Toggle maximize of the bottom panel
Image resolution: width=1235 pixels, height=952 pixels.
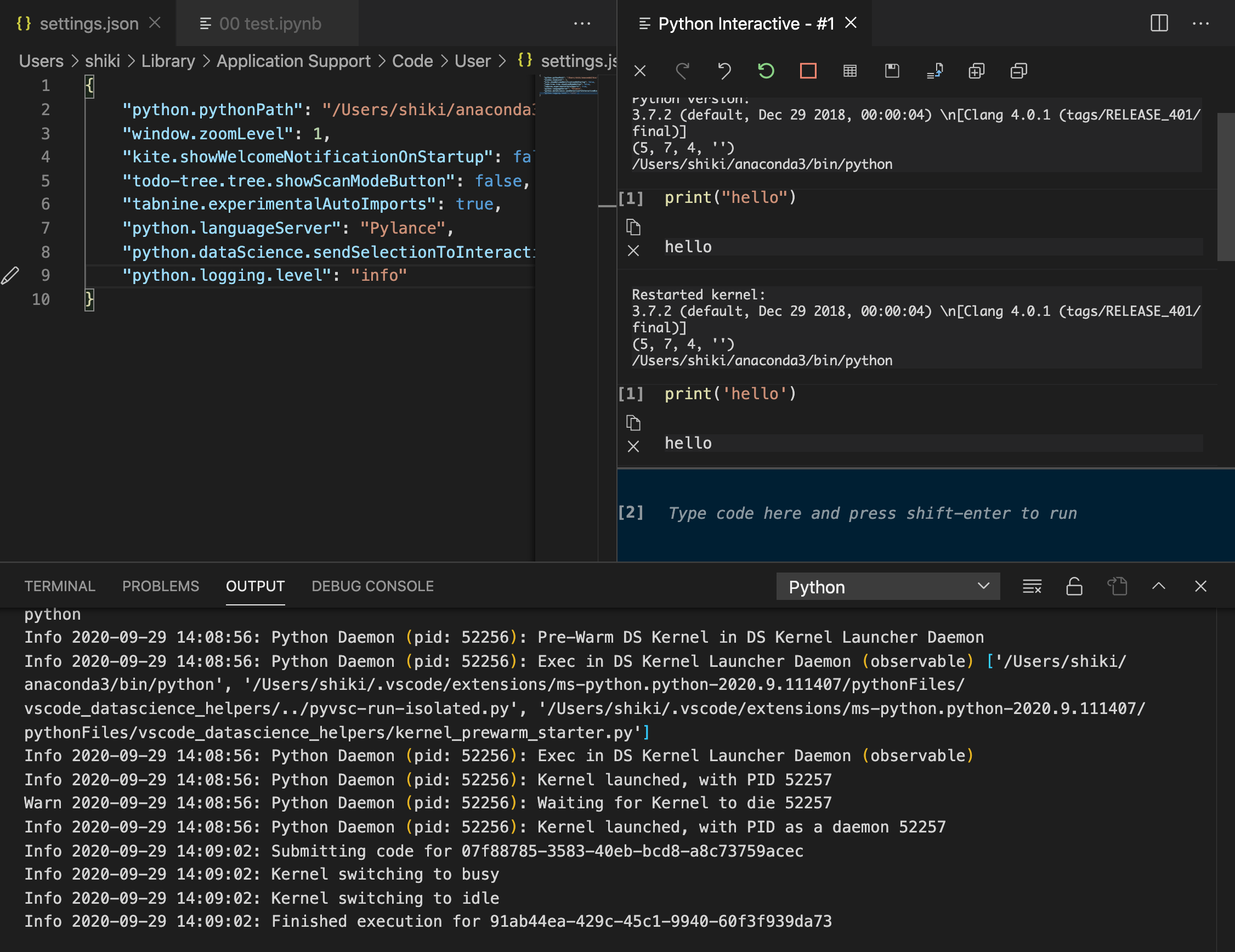coord(1159,586)
